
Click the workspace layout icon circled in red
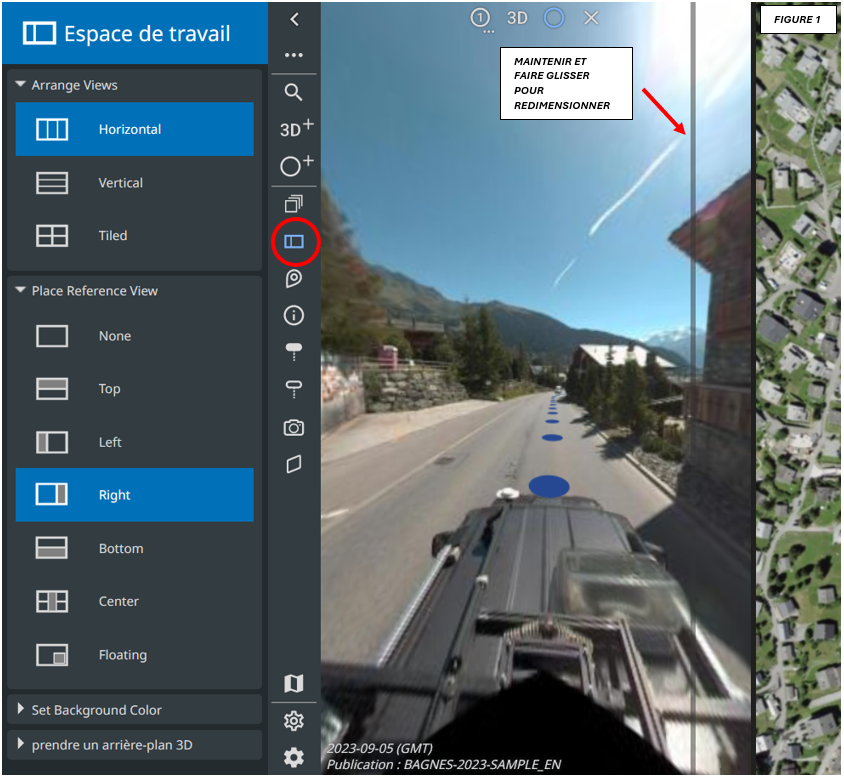[x=294, y=241]
